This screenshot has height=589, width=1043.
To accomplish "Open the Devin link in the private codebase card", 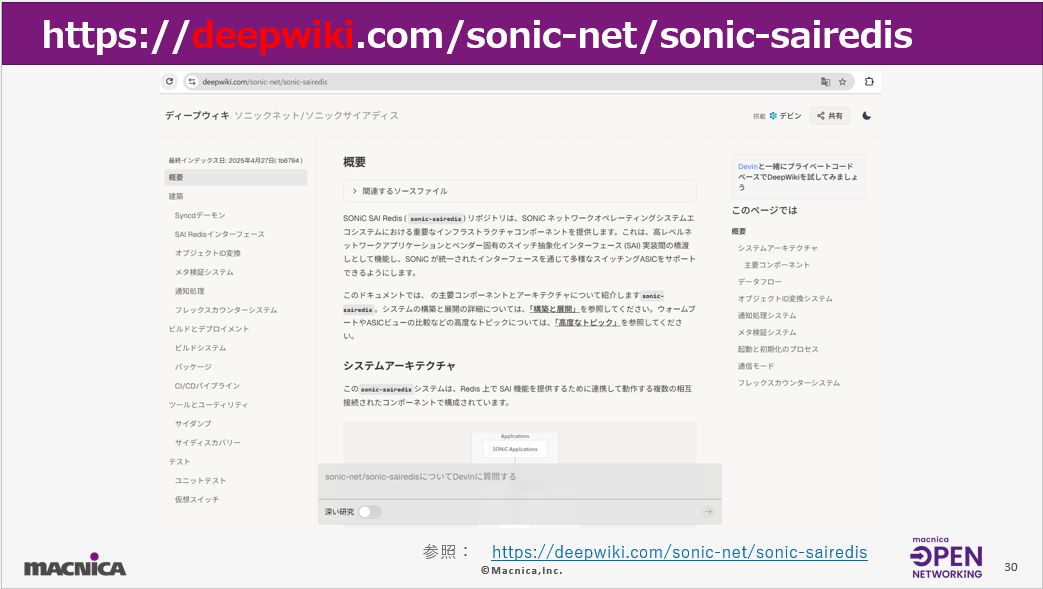I will point(748,166).
